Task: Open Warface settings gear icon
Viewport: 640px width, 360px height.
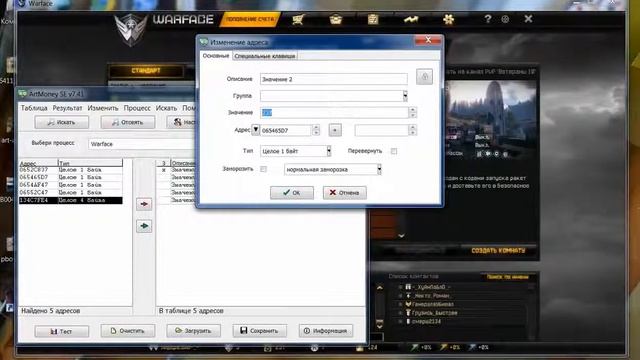Action: (x=505, y=19)
